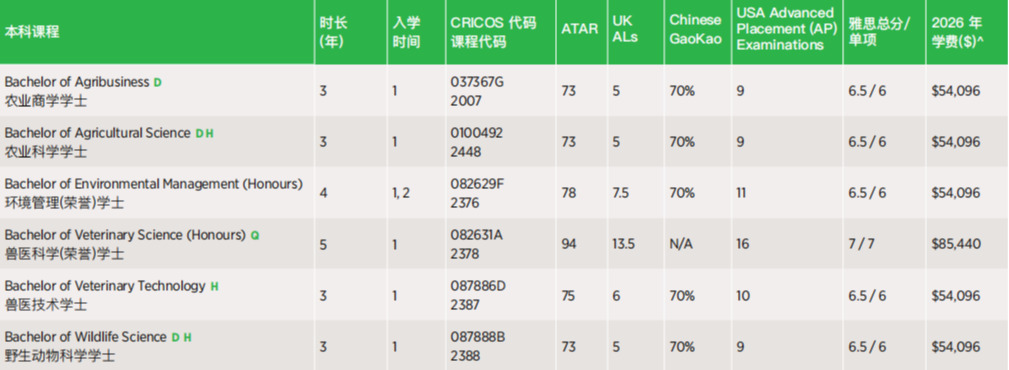Select CRICOS code 082629F

click(477, 184)
